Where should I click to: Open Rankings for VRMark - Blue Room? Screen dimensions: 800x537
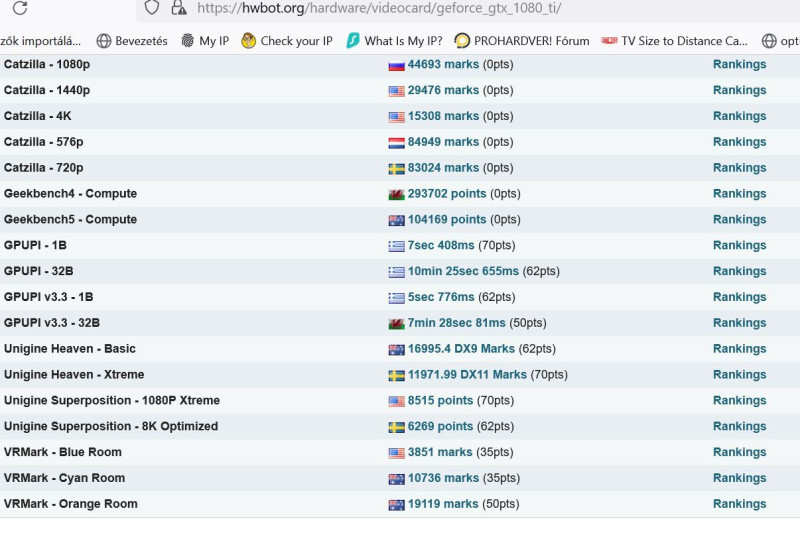click(x=739, y=452)
